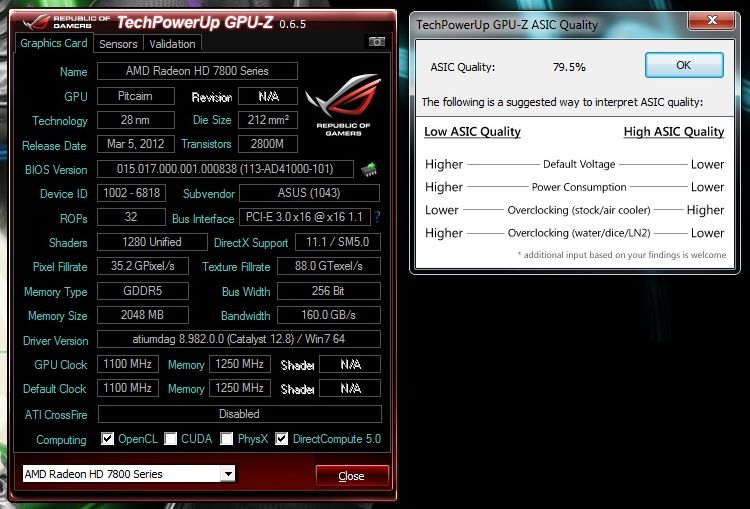The image size is (750, 509).
Task: Click the TechPowerUp GPU-Z 0.6.5 title text
Action: point(211,22)
